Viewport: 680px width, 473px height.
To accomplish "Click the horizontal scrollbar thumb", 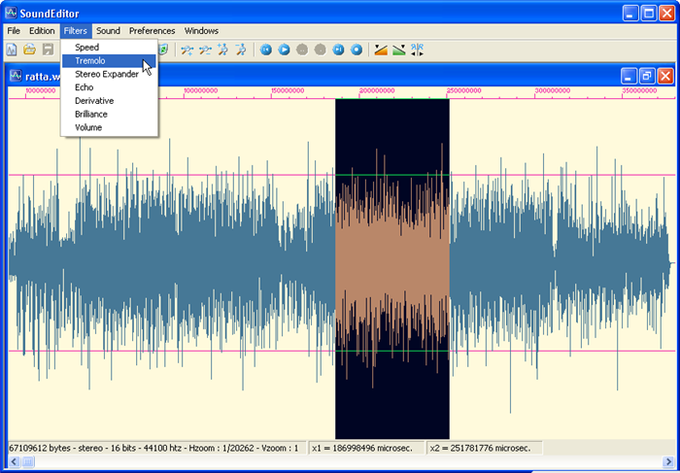I will click(x=28, y=462).
